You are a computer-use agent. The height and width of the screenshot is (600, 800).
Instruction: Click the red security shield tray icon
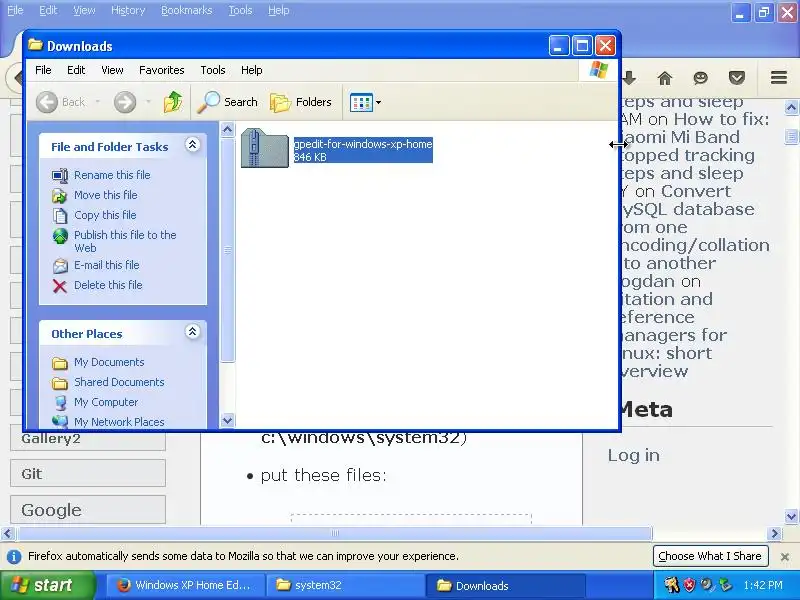[689, 585]
